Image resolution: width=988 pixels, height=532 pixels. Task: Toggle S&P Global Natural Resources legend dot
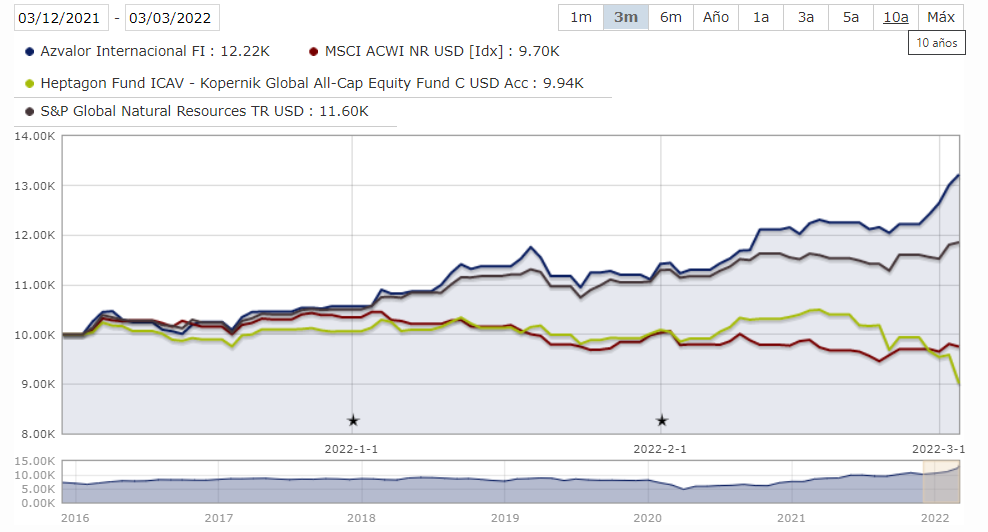tap(28, 112)
